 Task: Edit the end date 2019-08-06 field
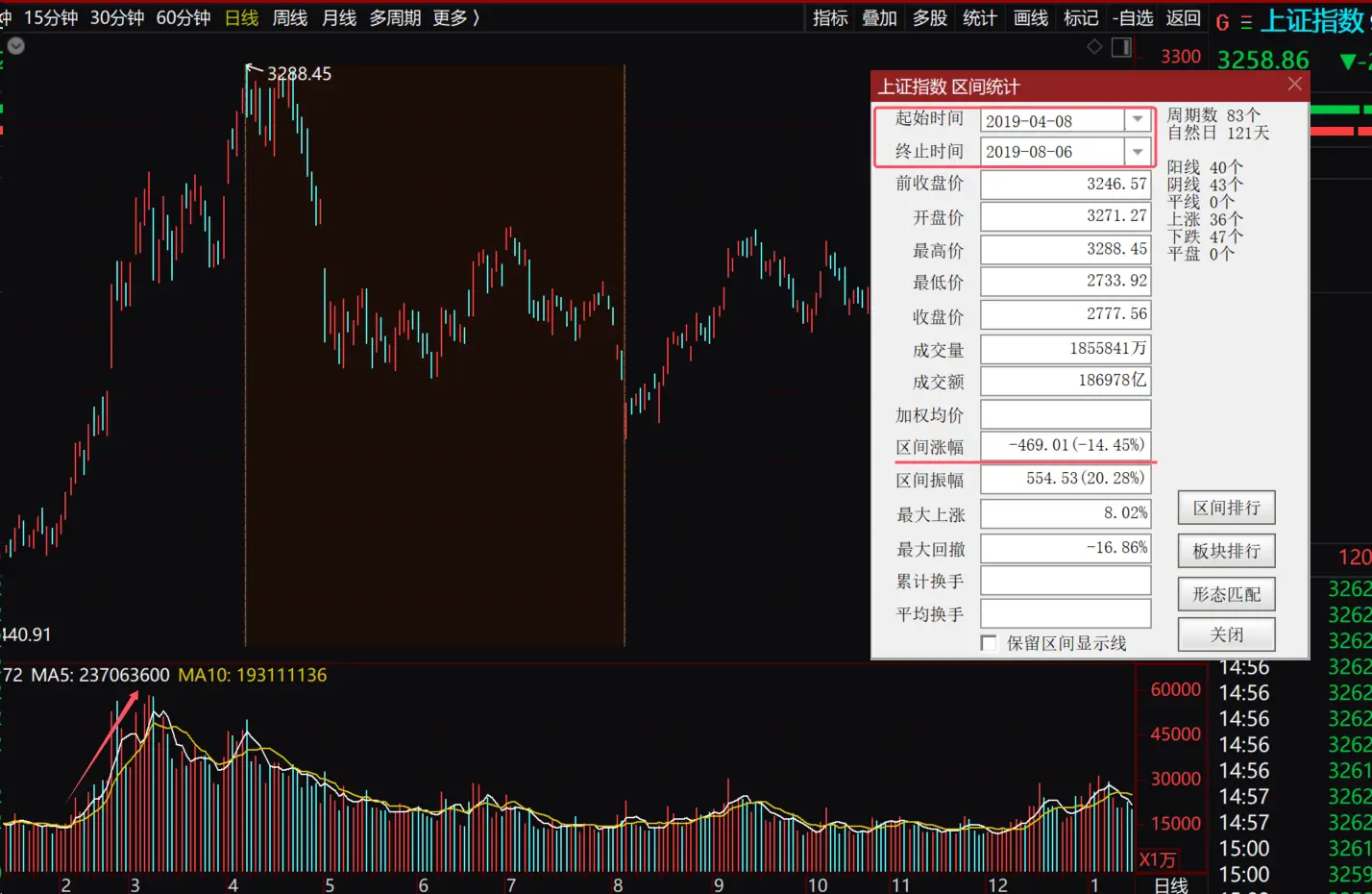(1052, 152)
